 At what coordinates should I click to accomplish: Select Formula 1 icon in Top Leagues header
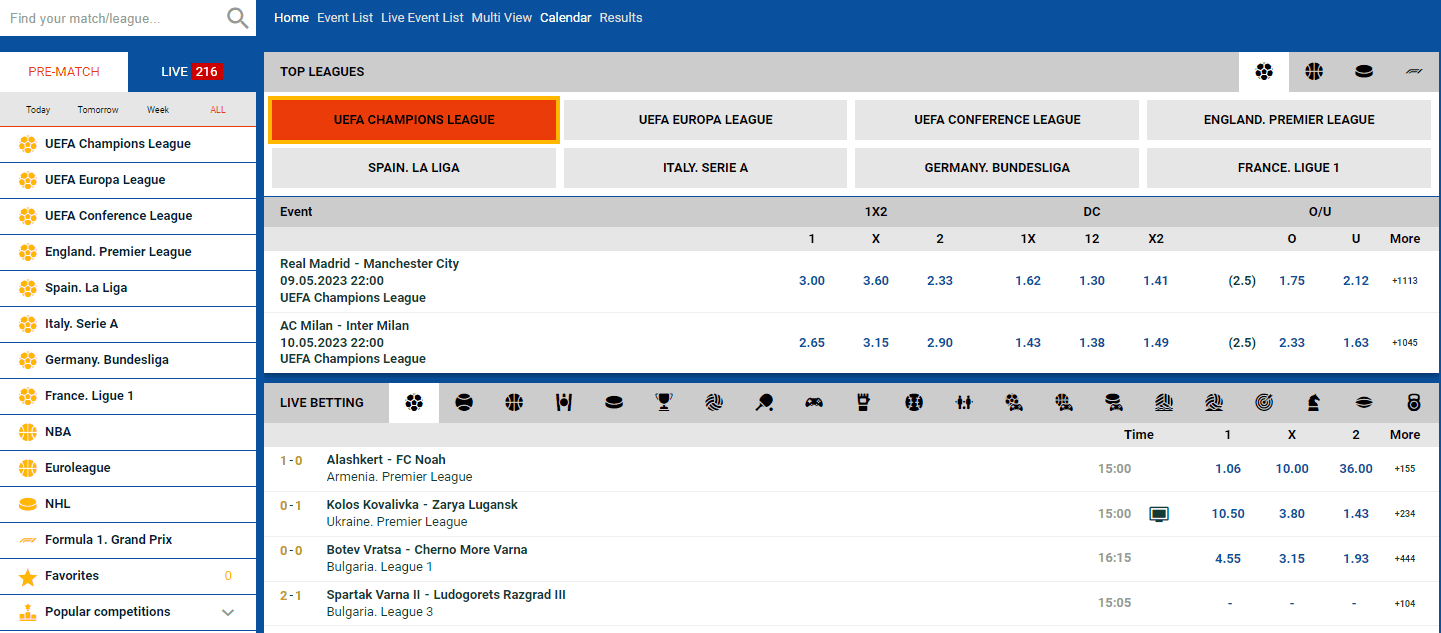pyautogui.click(x=1414, y=71)
